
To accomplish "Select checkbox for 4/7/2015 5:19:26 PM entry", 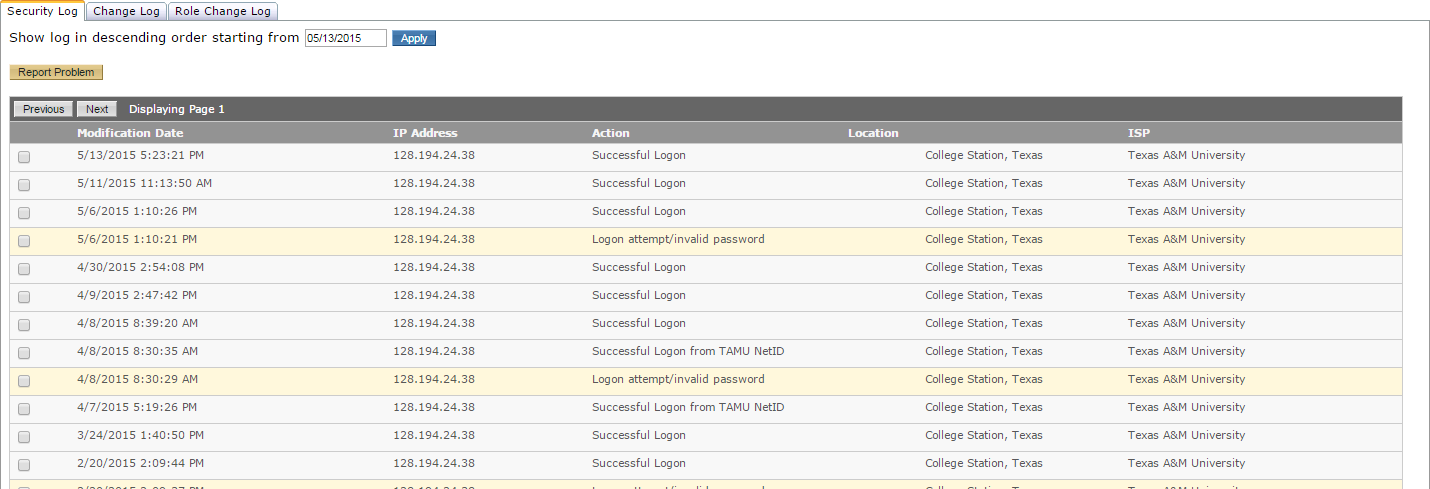I will [x=24, y=409].
